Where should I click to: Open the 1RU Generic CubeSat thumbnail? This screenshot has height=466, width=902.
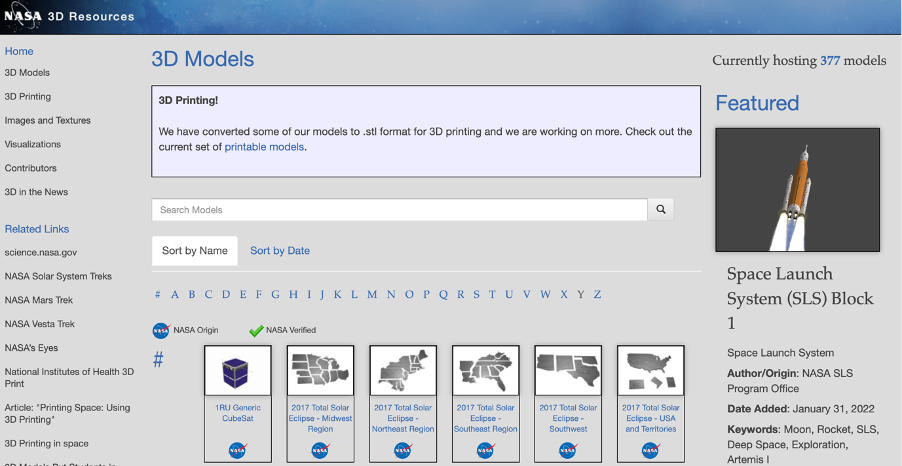[238, 370]
